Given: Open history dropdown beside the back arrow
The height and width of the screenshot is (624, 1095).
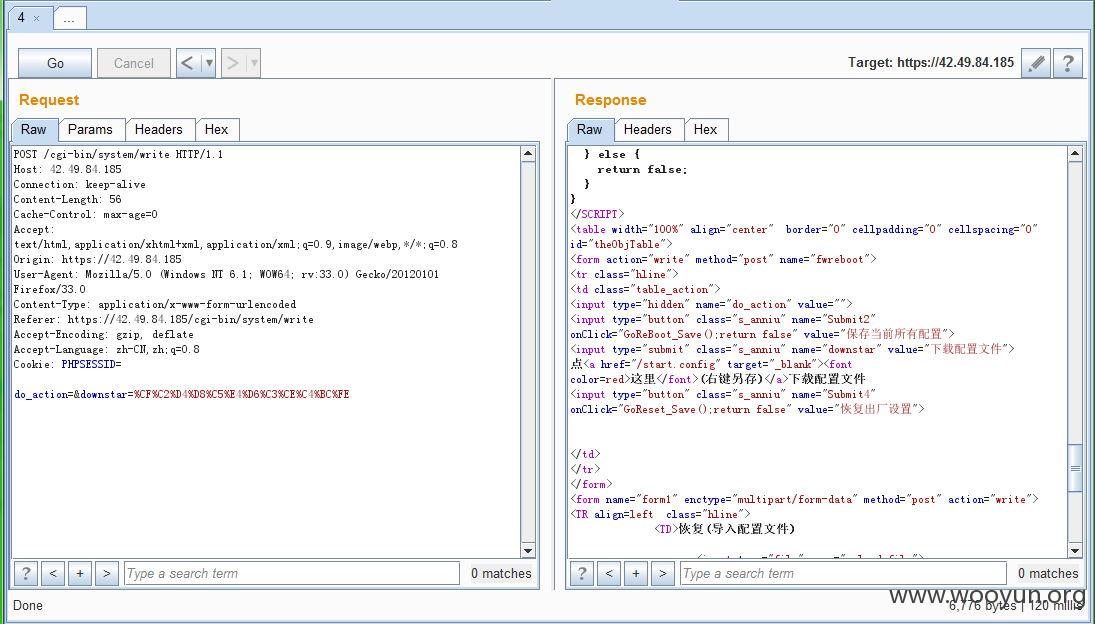Looking at the screenshot, I should [208, 63].
